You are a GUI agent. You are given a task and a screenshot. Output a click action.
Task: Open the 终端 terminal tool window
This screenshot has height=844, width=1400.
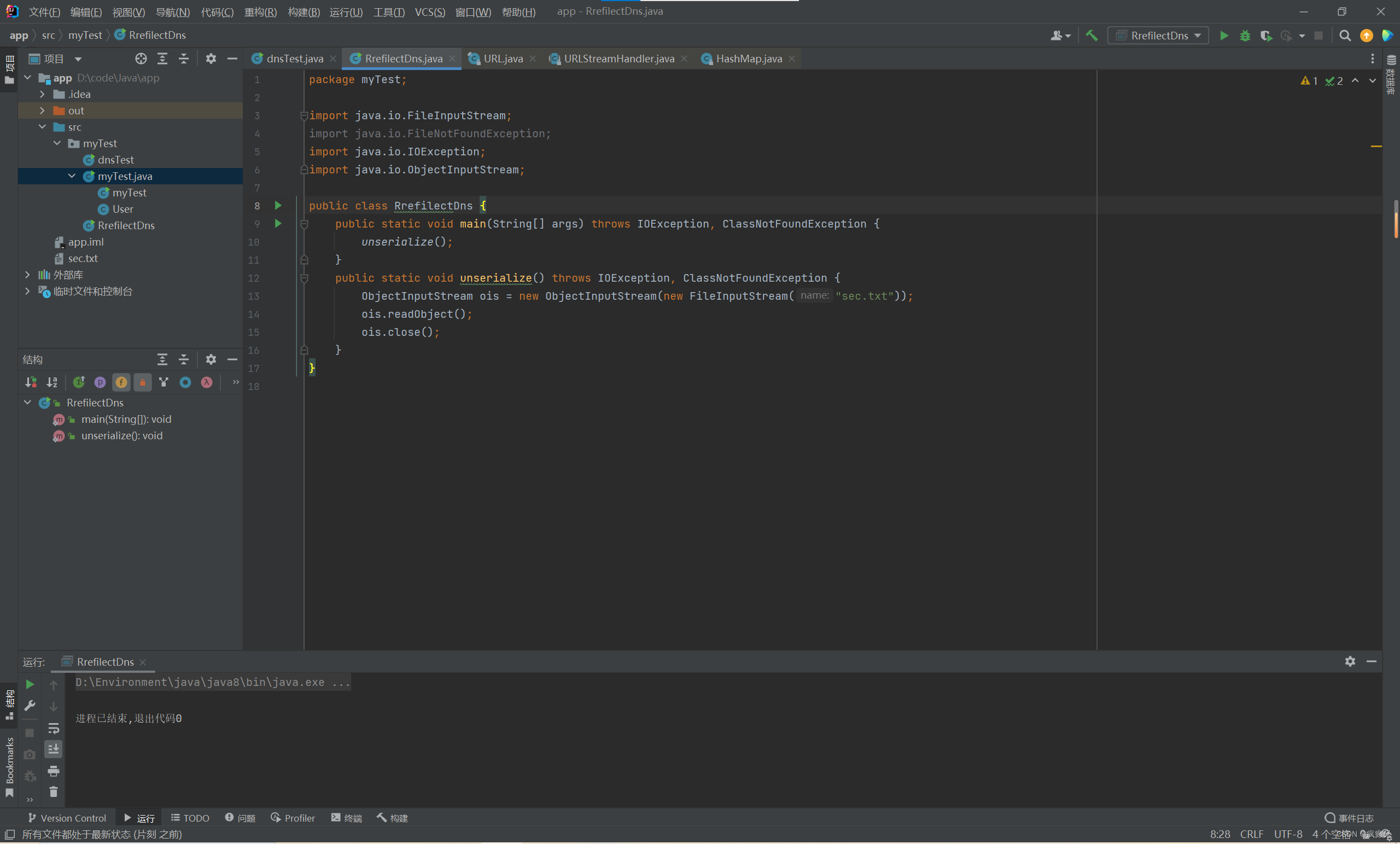[x=347, y=818]
